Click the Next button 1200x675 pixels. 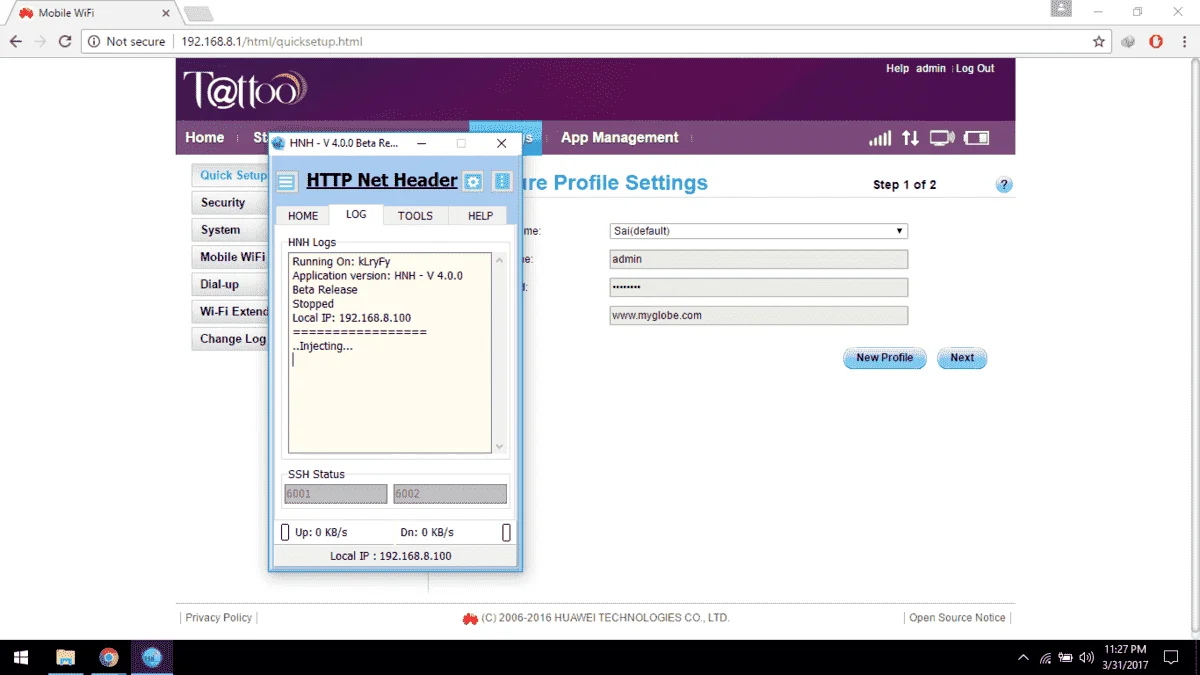pos(962,358)
